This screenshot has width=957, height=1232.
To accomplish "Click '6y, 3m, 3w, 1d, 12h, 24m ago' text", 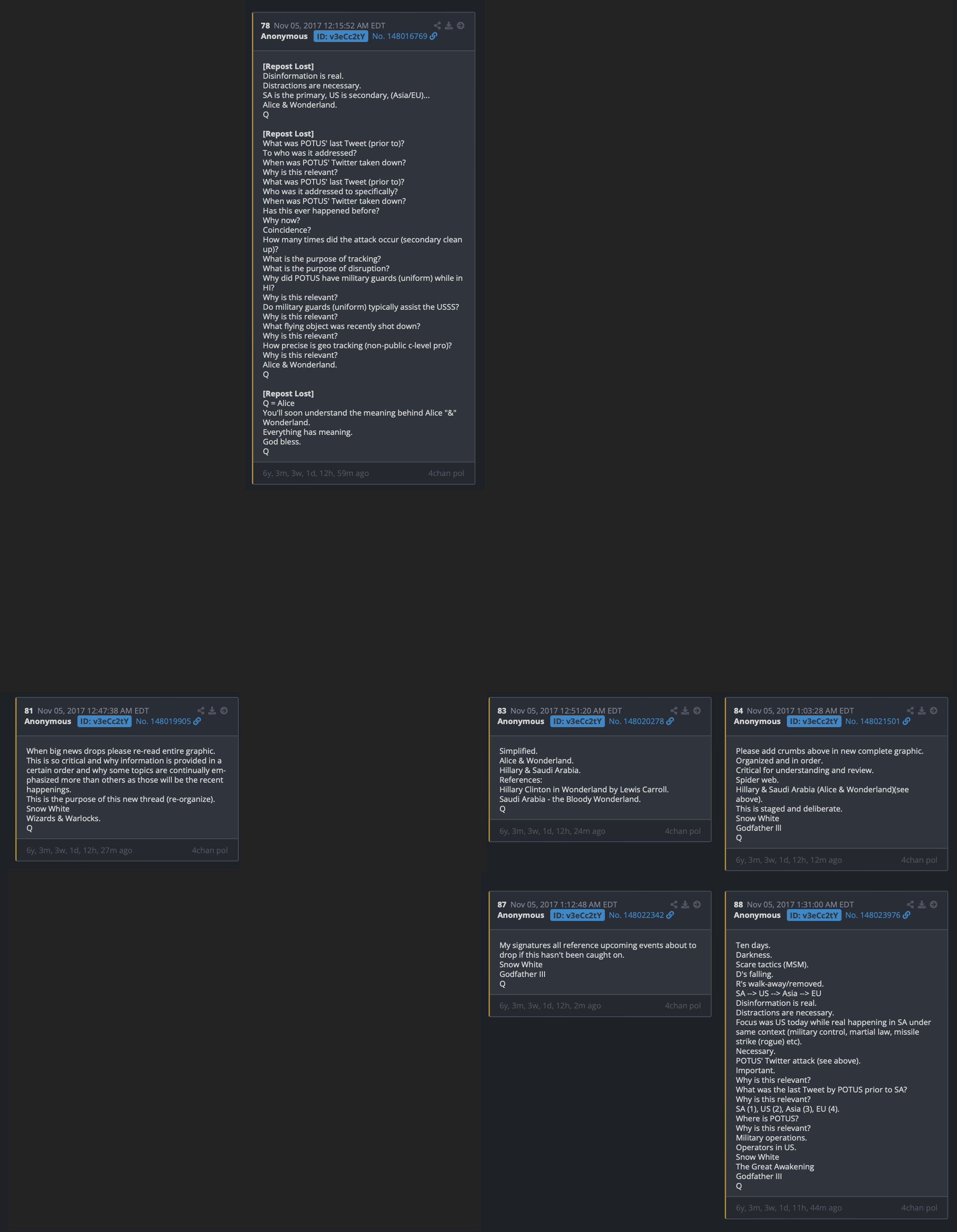I will coord(553,832).
